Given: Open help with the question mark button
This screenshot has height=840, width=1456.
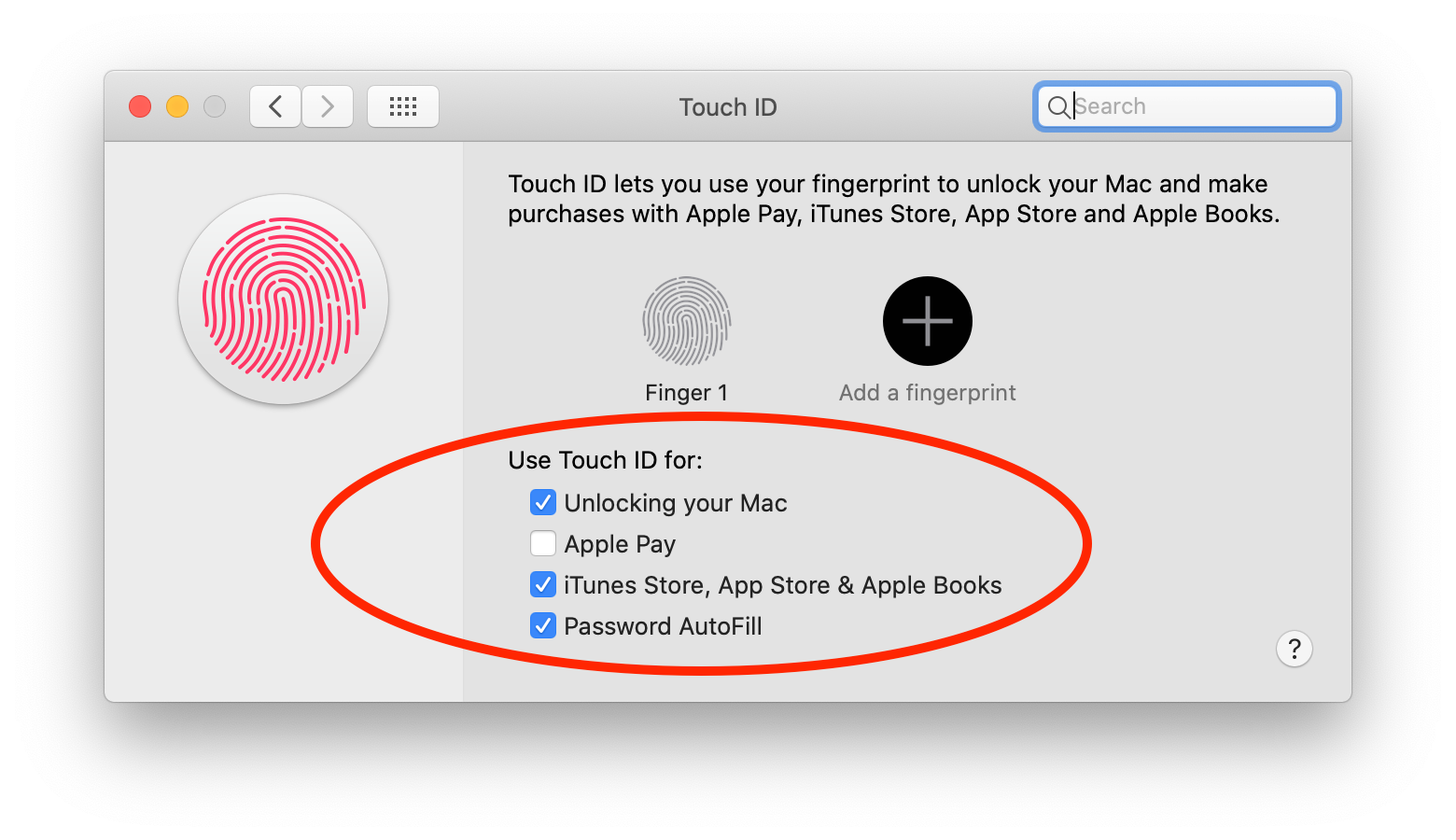Looking at the screenshot, I should (x=1295, y=649).
